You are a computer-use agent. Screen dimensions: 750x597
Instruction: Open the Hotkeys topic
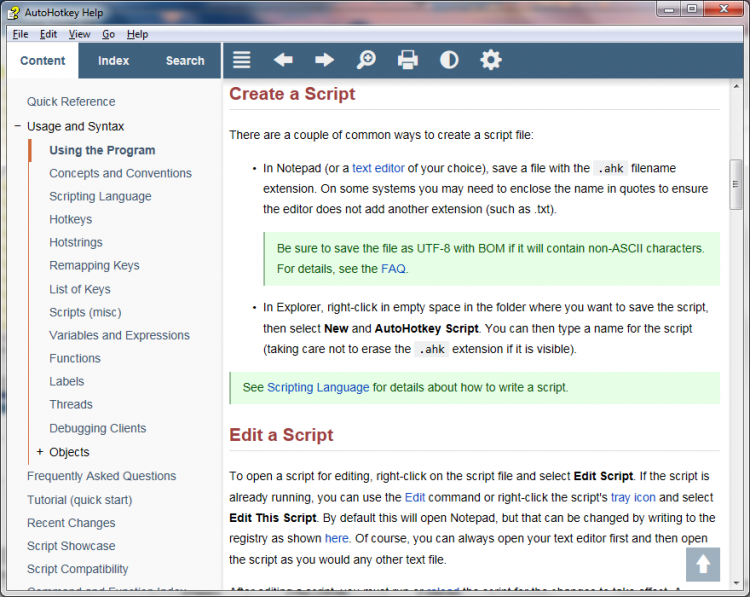click(70, 219)
